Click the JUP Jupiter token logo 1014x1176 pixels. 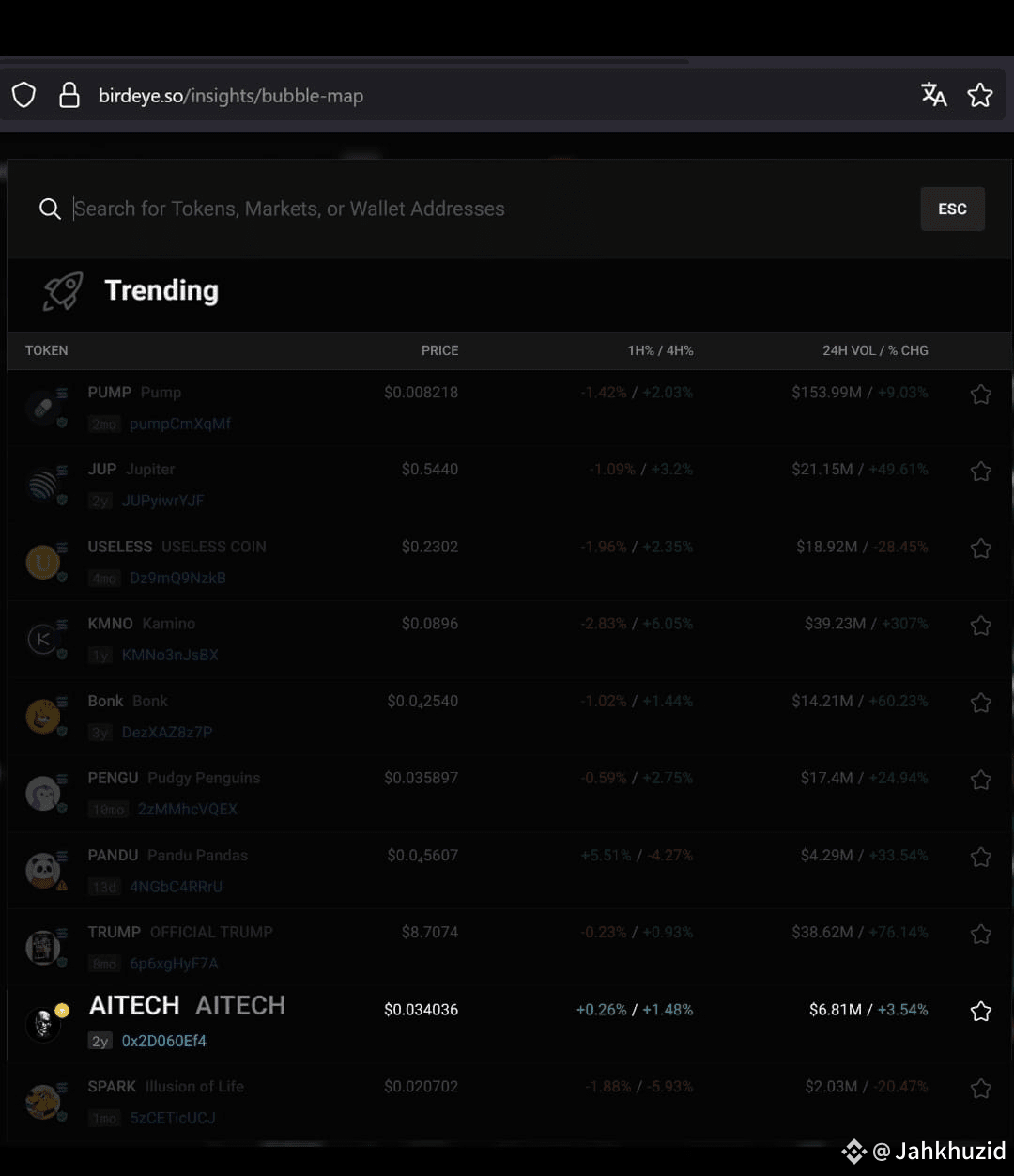pos(43,486)
